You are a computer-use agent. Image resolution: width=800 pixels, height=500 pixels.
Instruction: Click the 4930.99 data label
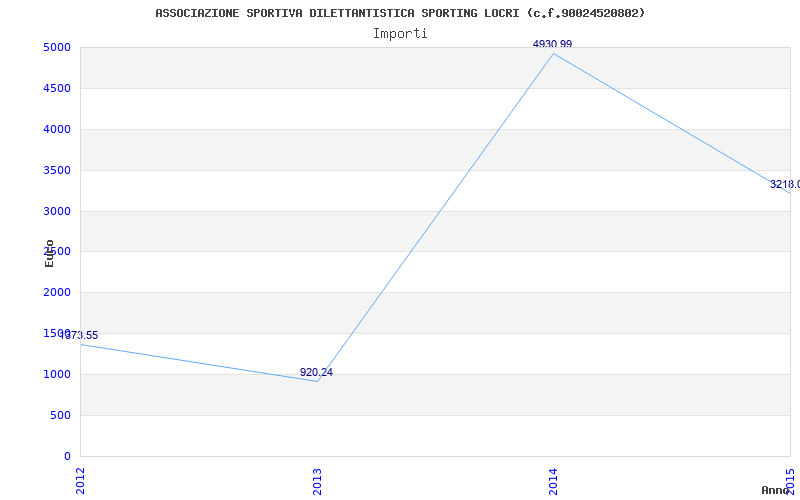coord(552,44)
